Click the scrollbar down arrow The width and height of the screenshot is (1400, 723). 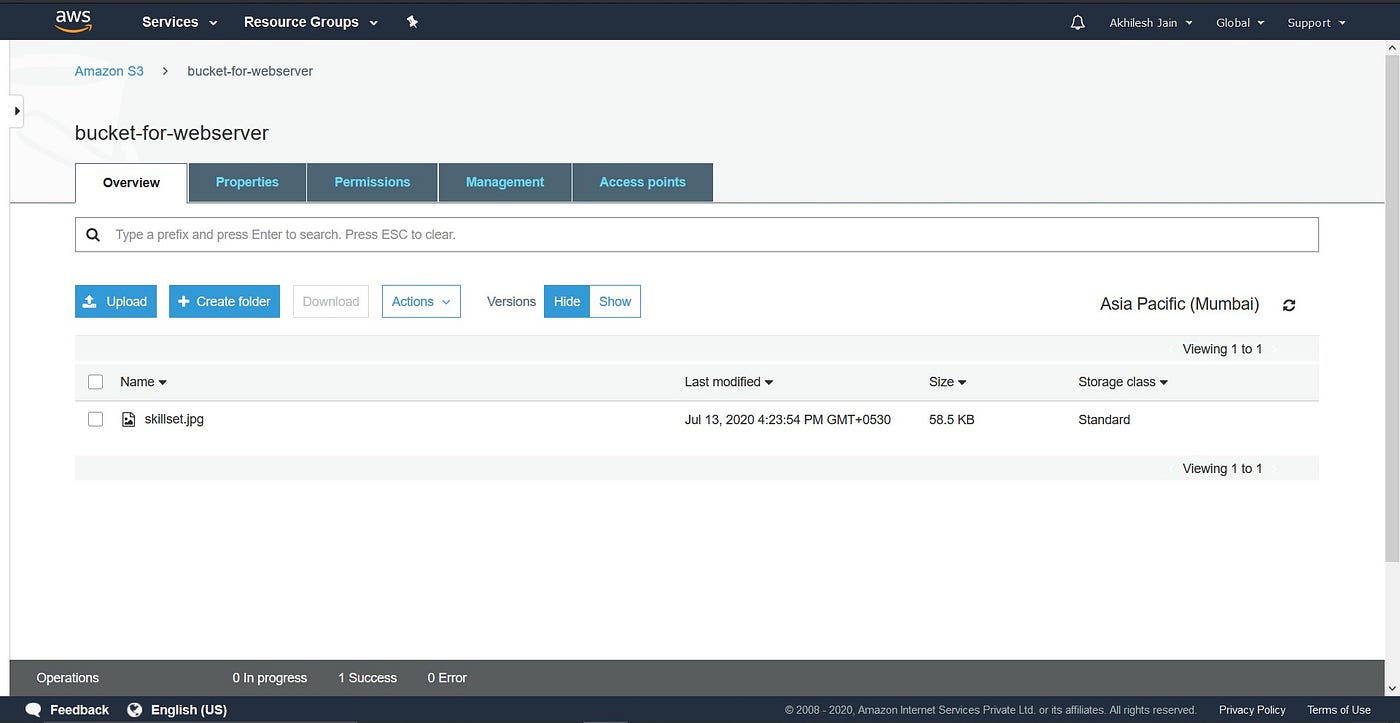click(x=1393, y=688)
